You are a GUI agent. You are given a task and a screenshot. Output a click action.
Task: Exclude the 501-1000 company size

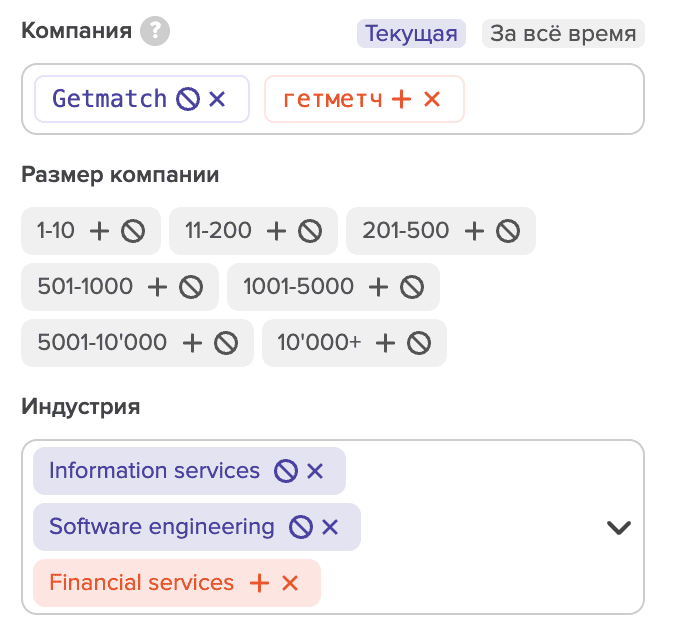[x=191, y=287]
